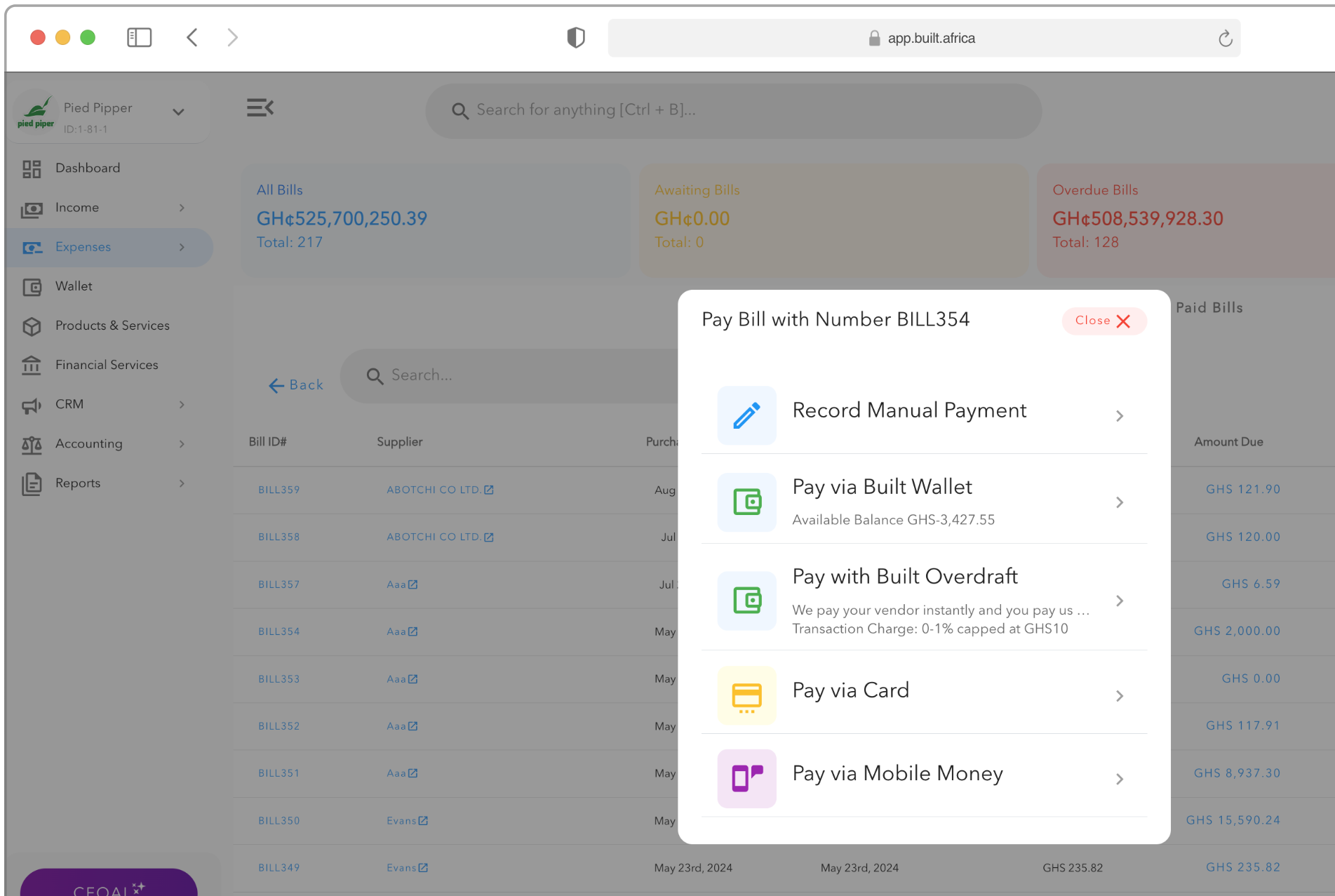Click the yellow card icon for Pay via Card
1335x896 pixels.
746,696
